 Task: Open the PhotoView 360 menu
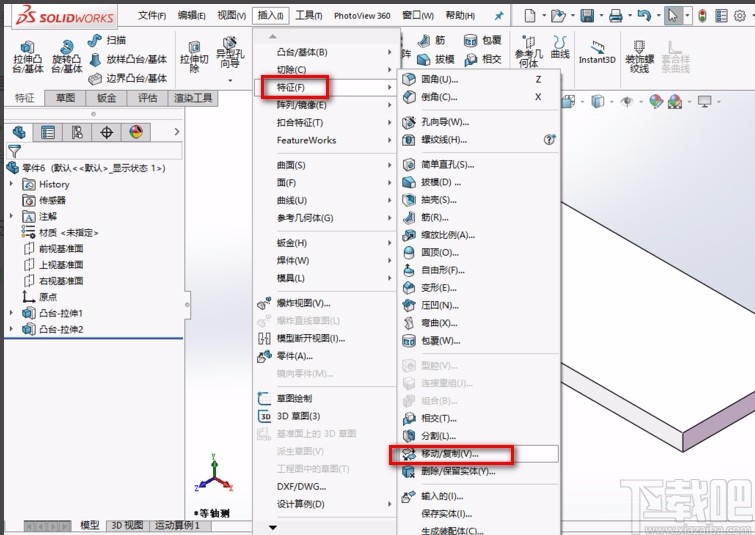(362, 16)
